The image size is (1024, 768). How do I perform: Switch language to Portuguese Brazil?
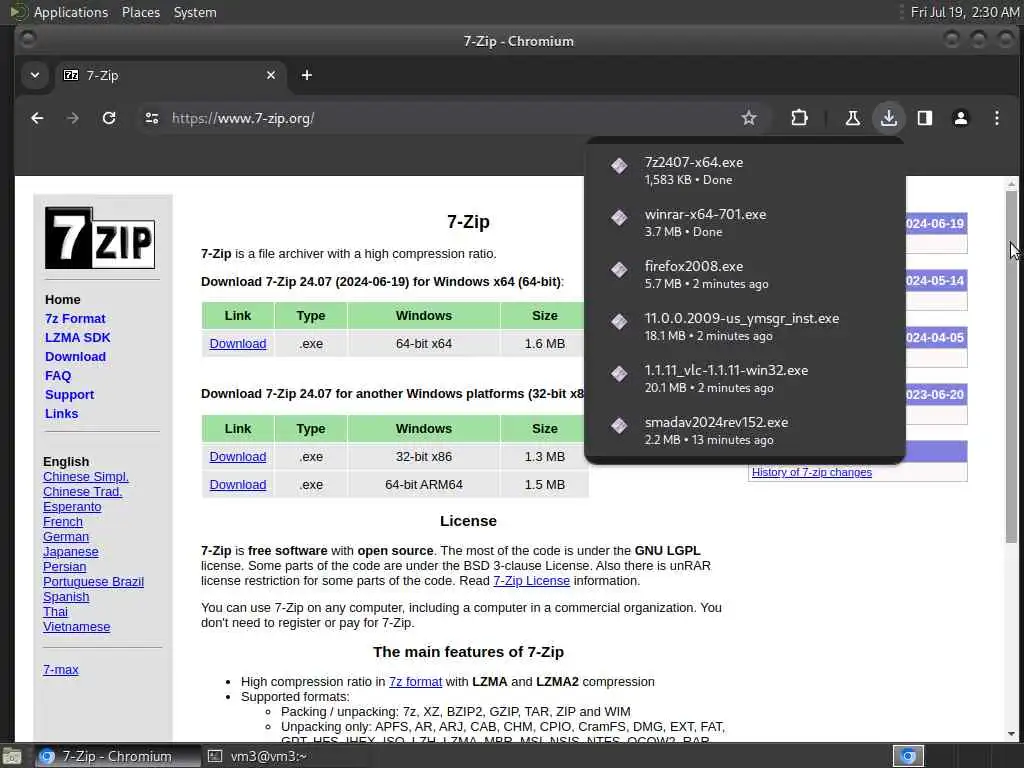pyautogui.click(x=93, y=582)
